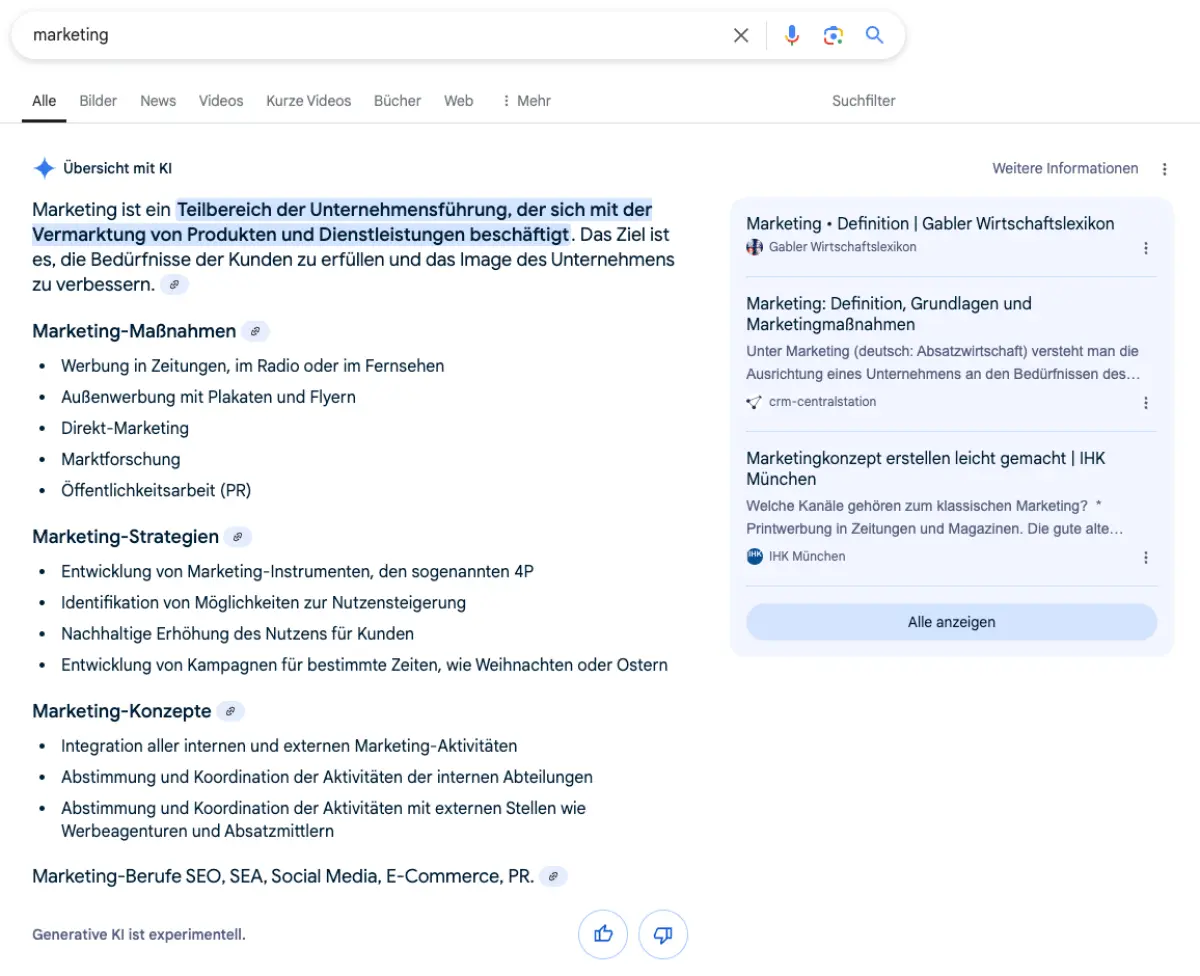
Task: Click the 'Marketing-Strategien' heading
Action: (x=125, y=537)
